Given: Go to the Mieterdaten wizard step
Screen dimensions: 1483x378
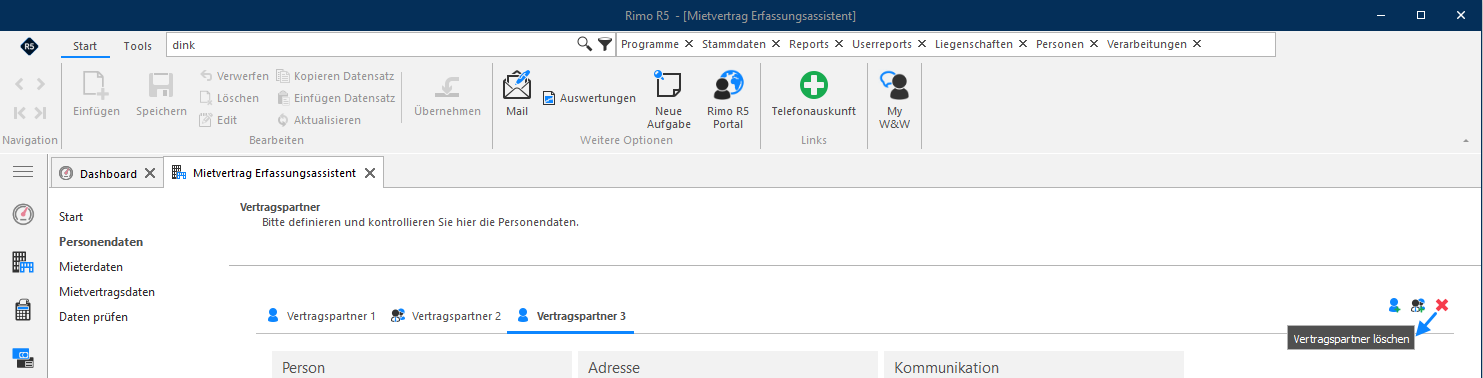Looking at the screenshot, I should tap(91, 266).
